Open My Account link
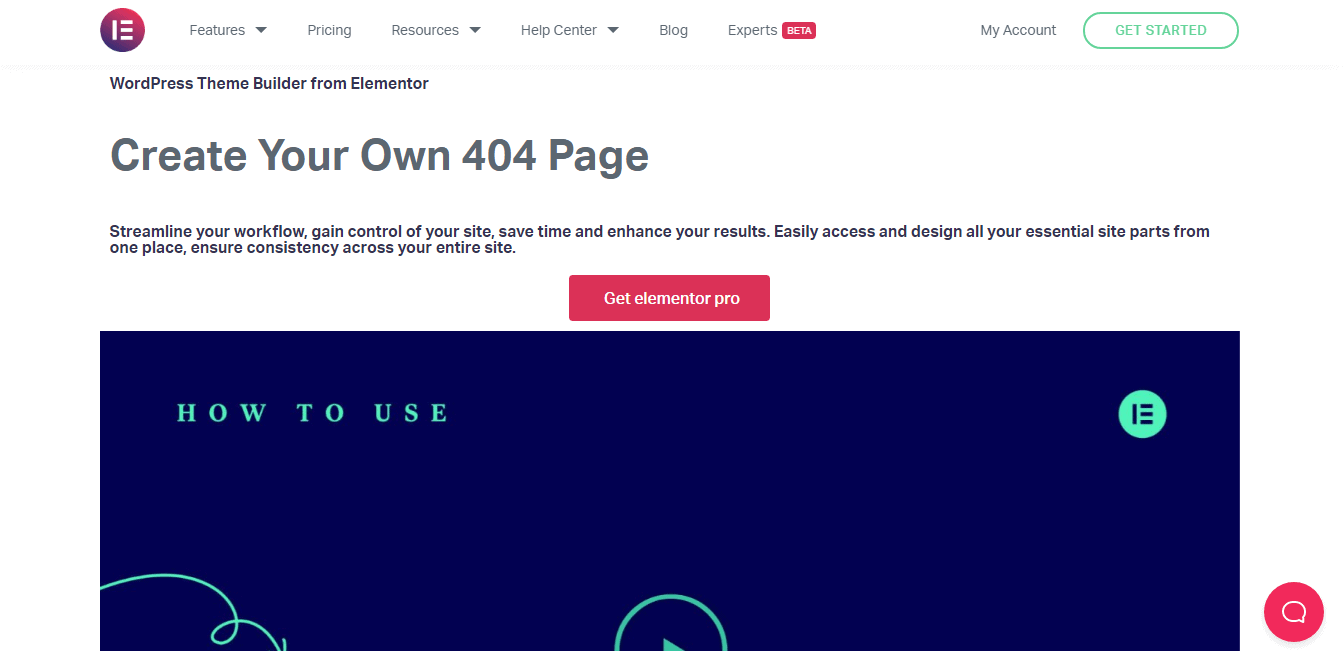Image resolution: width=1344 pixels, height=651 pixels. pyautogui.click(x=1018, y=30)
